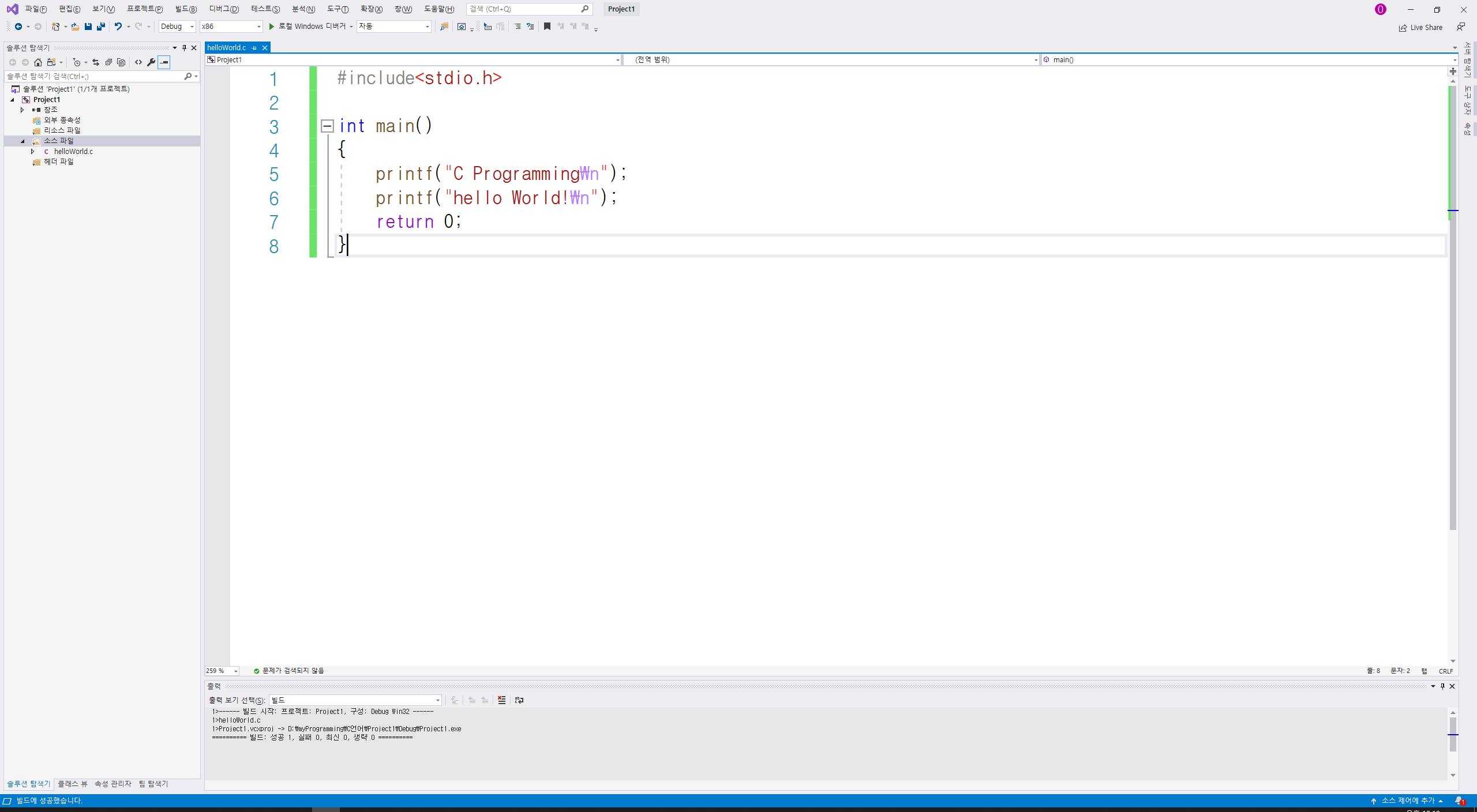1477x812 pixels.
Task: Collapse the main() function code block
Action: click(327, 126)
